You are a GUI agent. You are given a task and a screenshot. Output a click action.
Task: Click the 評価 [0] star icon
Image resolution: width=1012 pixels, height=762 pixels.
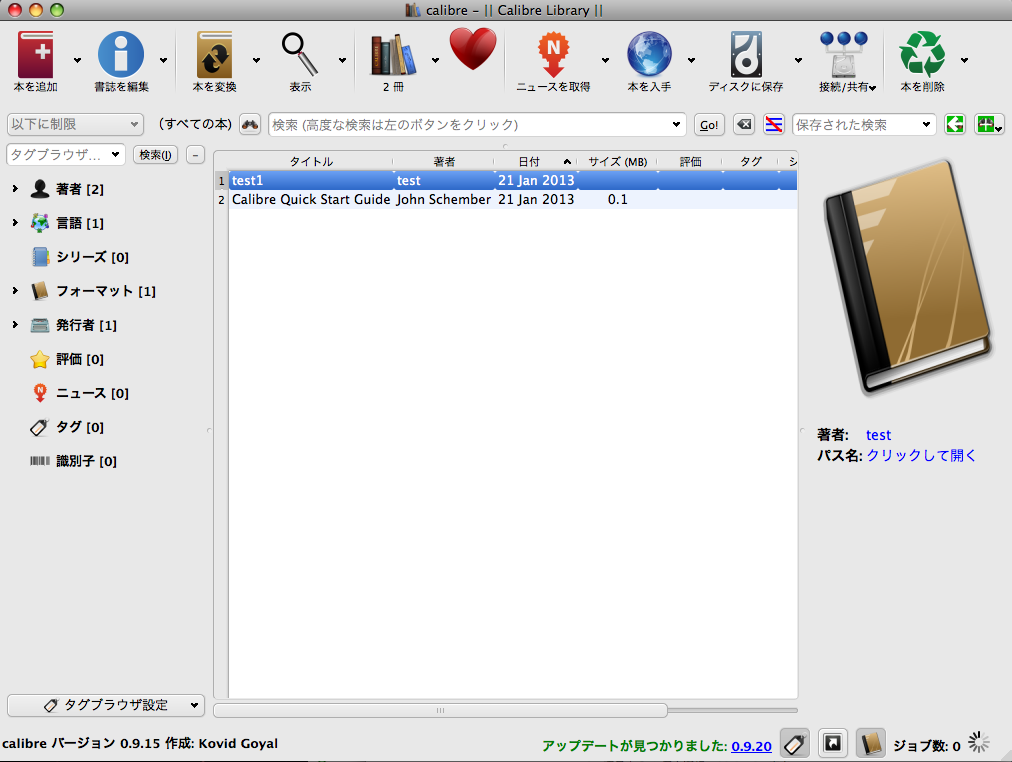40,359
